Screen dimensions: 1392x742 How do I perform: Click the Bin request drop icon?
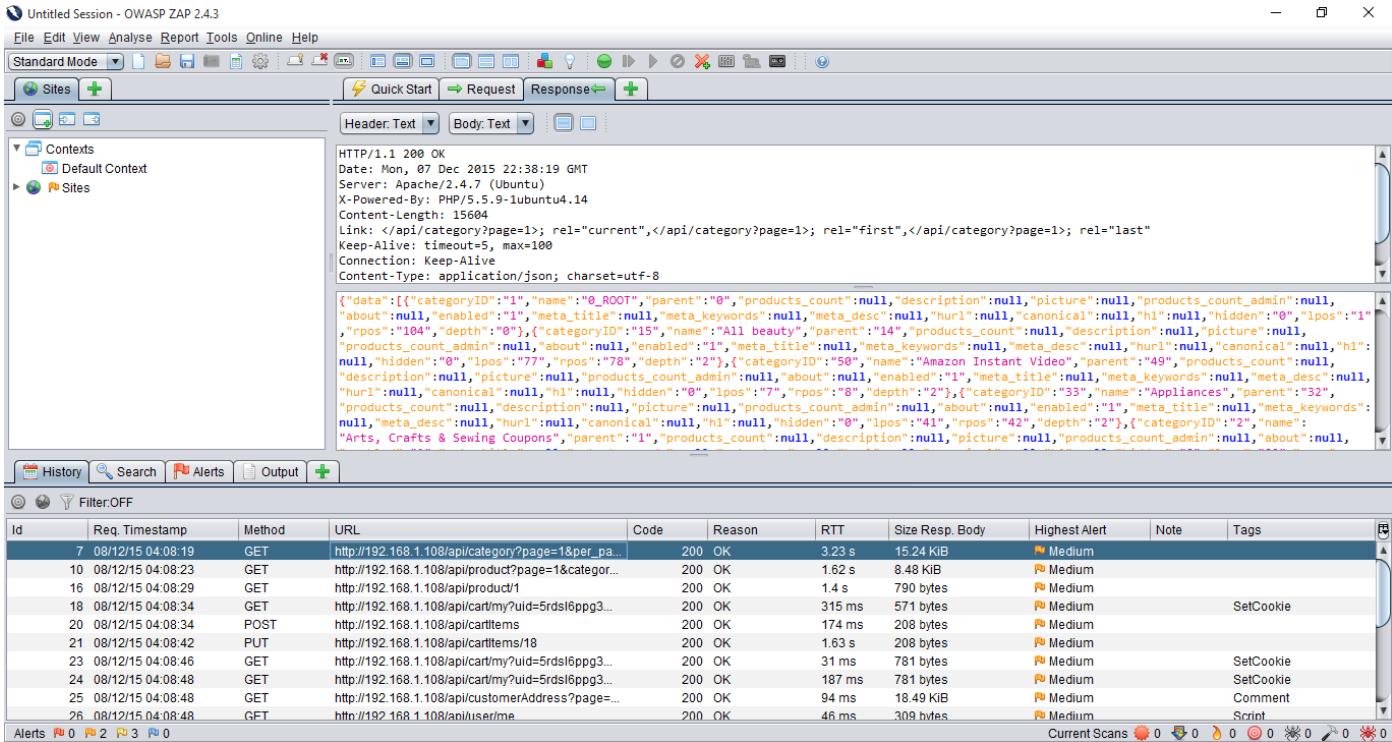[677, 61]
